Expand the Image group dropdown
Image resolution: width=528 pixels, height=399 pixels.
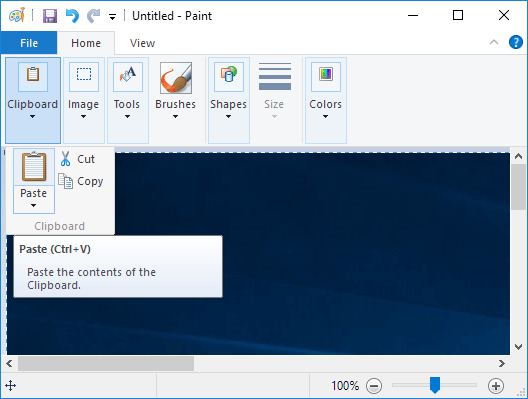click(x=84, y=100)
